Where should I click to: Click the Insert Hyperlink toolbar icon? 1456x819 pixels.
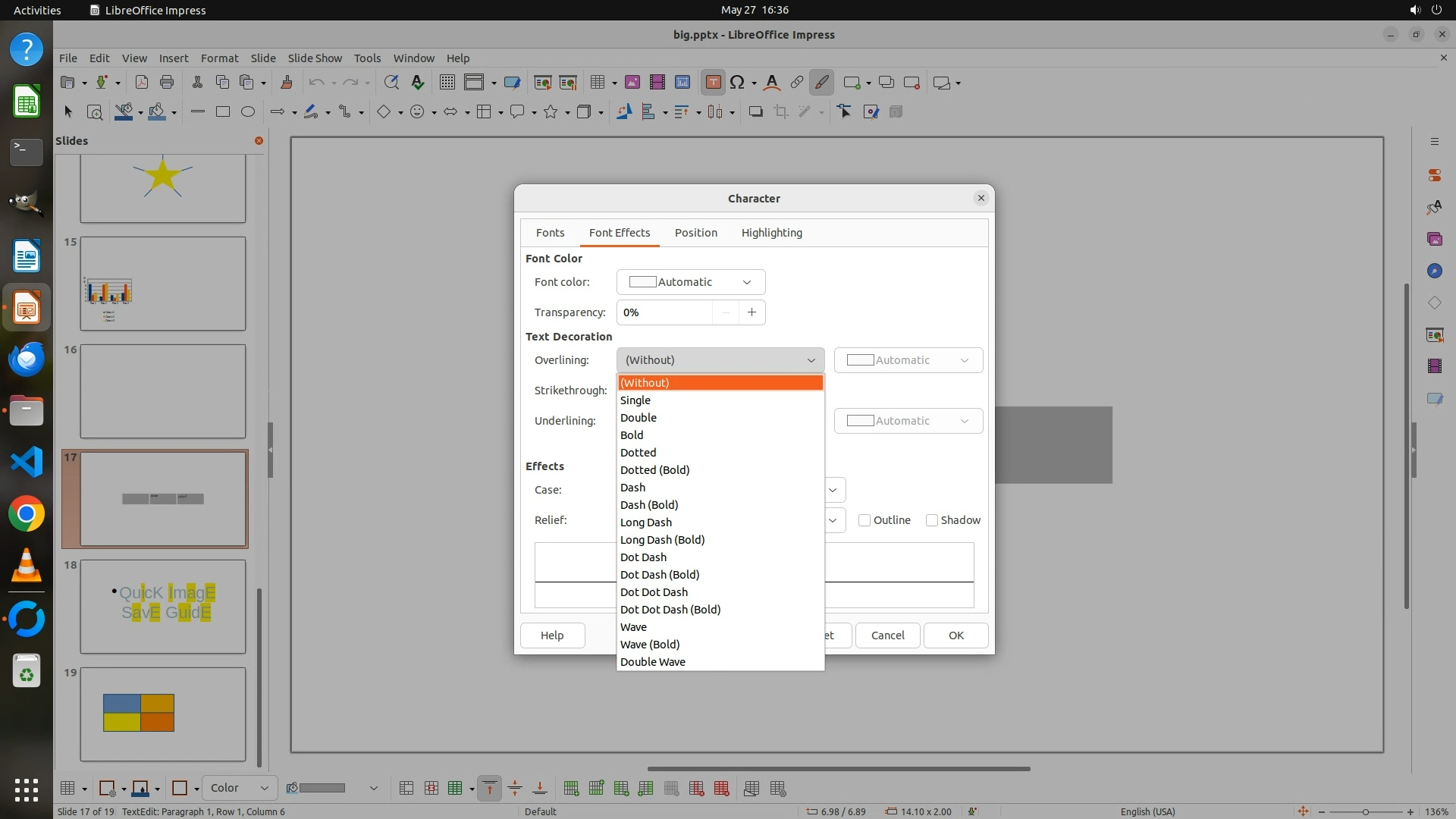[x=796, y=83]
